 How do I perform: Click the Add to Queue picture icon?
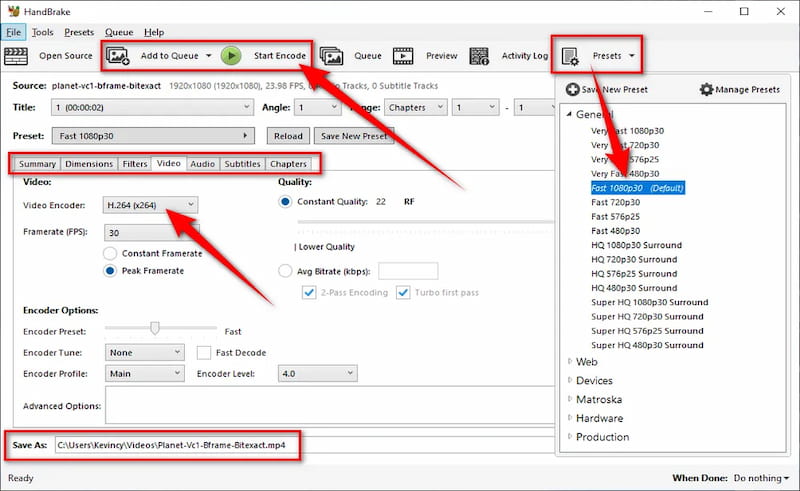pos(118,56)
